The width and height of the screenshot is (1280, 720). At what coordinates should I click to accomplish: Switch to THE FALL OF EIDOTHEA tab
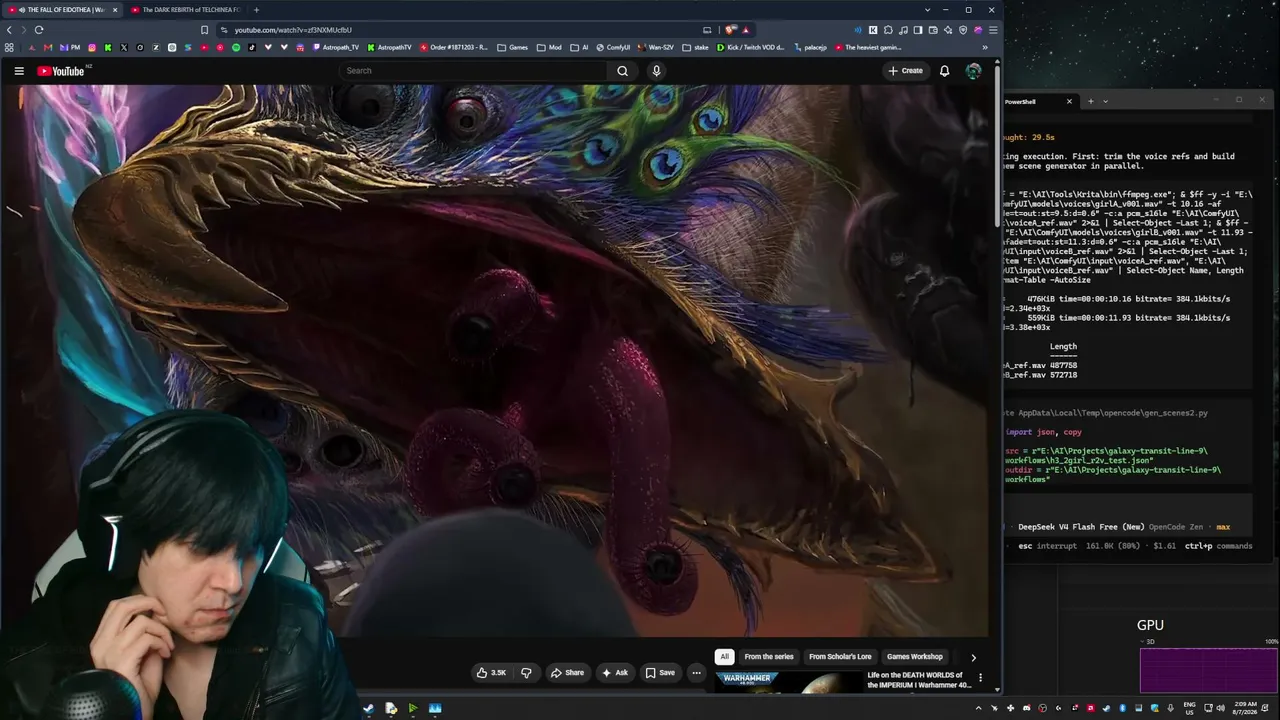click(x=62, y=10)
